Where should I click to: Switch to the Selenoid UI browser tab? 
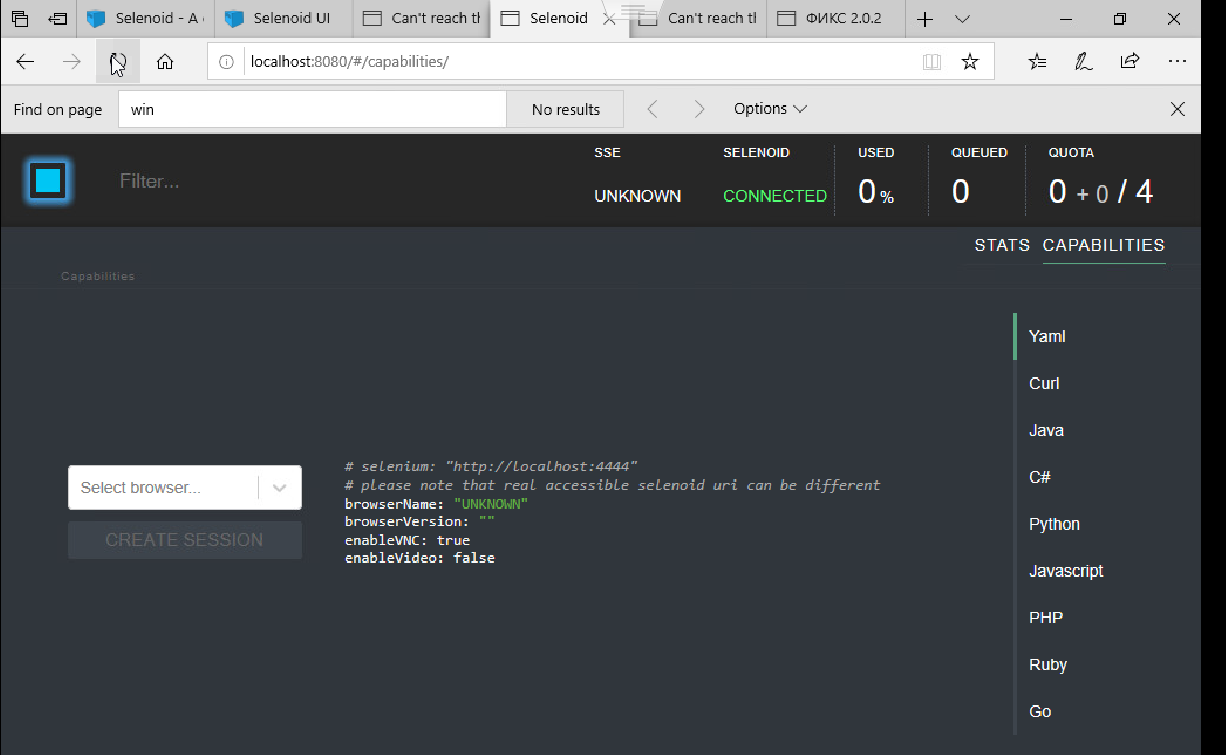coord(284,18)
